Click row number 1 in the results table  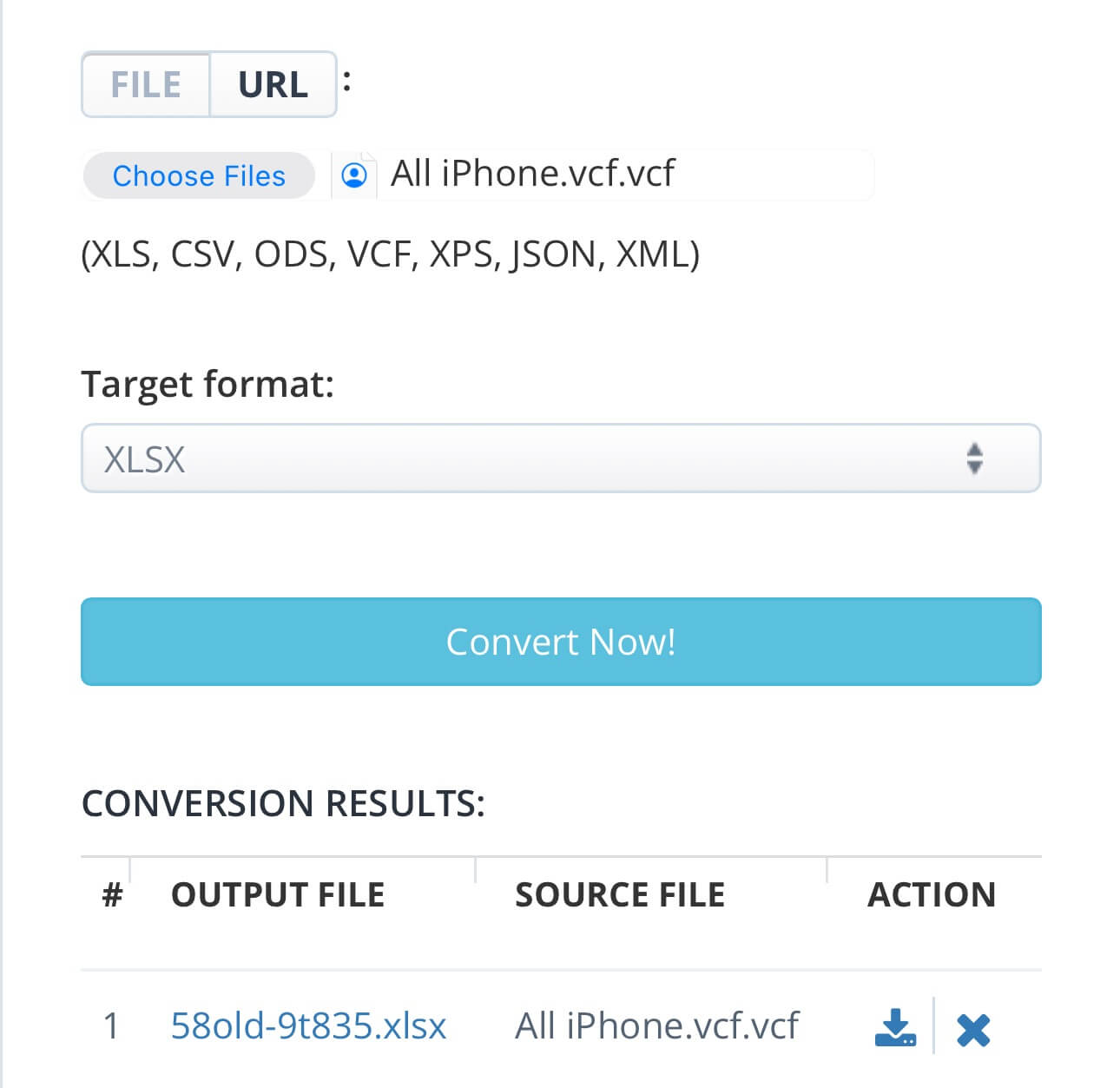tap(111, 1026)
